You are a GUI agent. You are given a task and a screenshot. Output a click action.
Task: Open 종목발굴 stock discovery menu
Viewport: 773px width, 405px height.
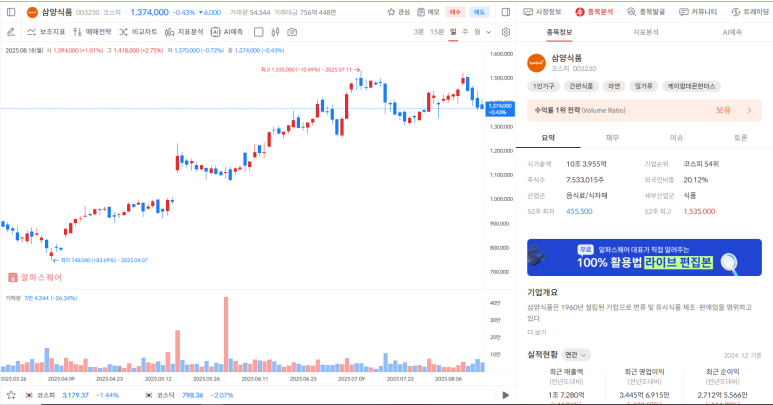[646, 12]
